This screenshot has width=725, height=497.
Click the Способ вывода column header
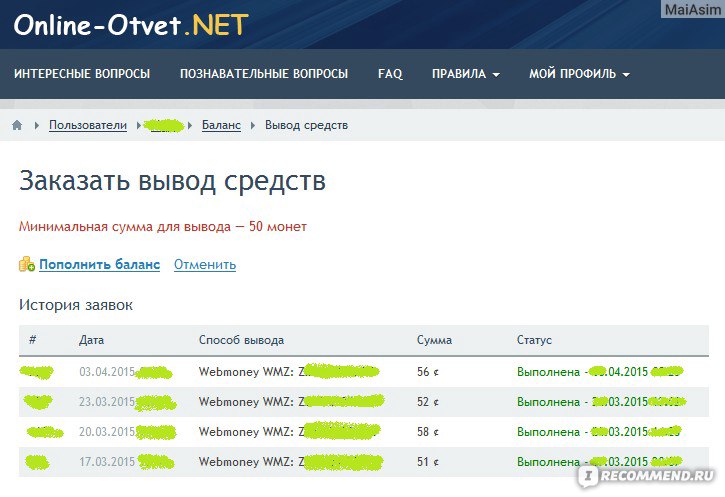click(241, 340)
